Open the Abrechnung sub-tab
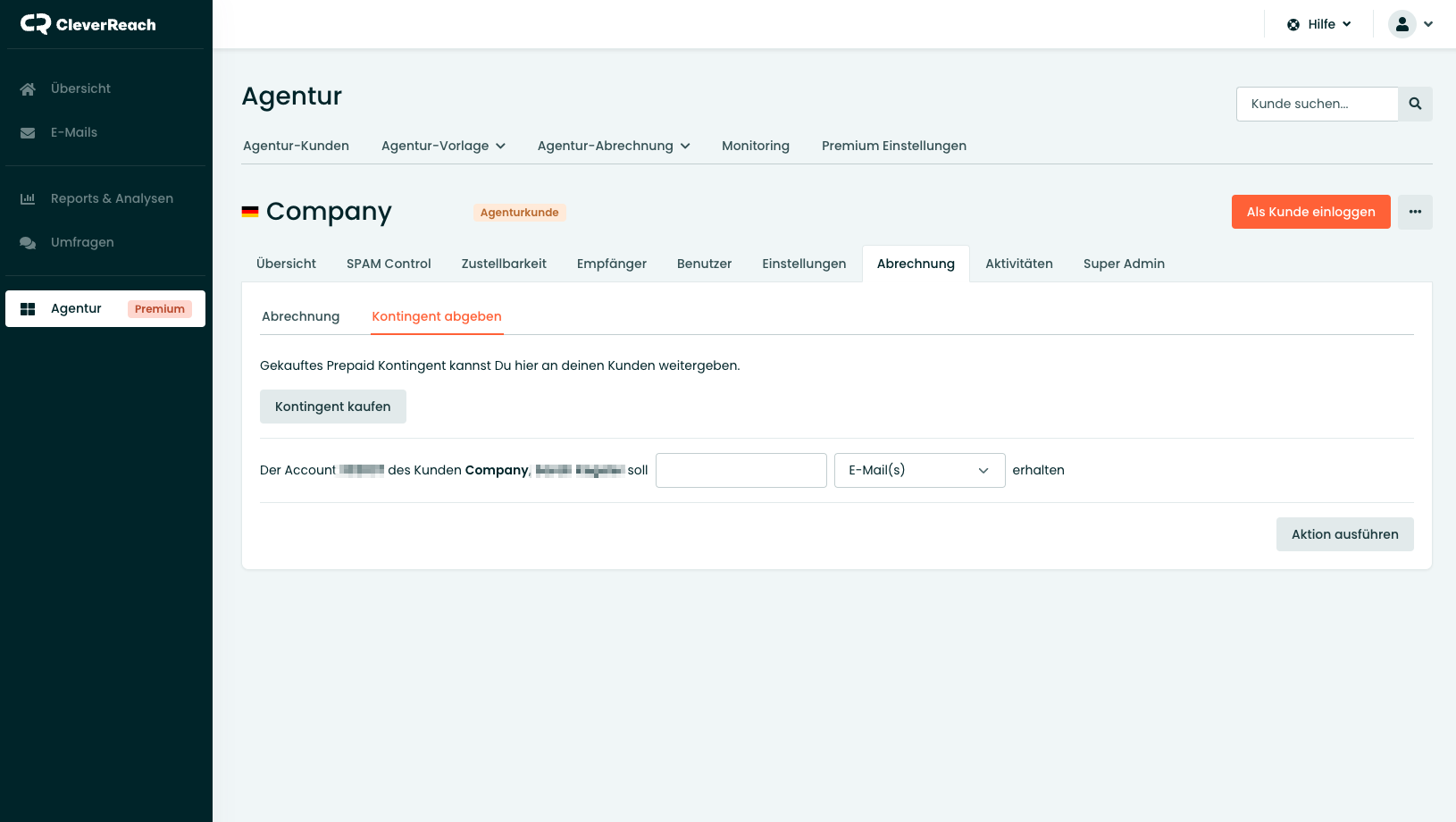This screenshot has height=822, width=1456. click(300, 316)
